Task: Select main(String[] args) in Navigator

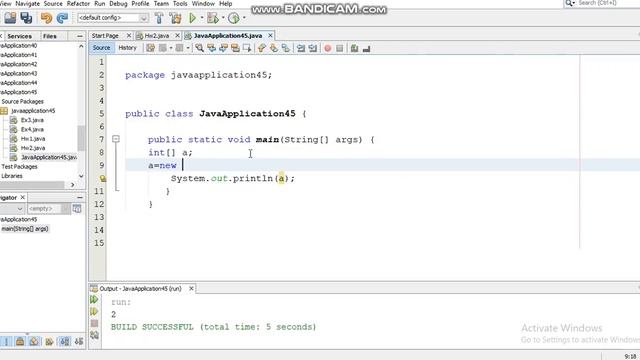Action: (25, 229)
